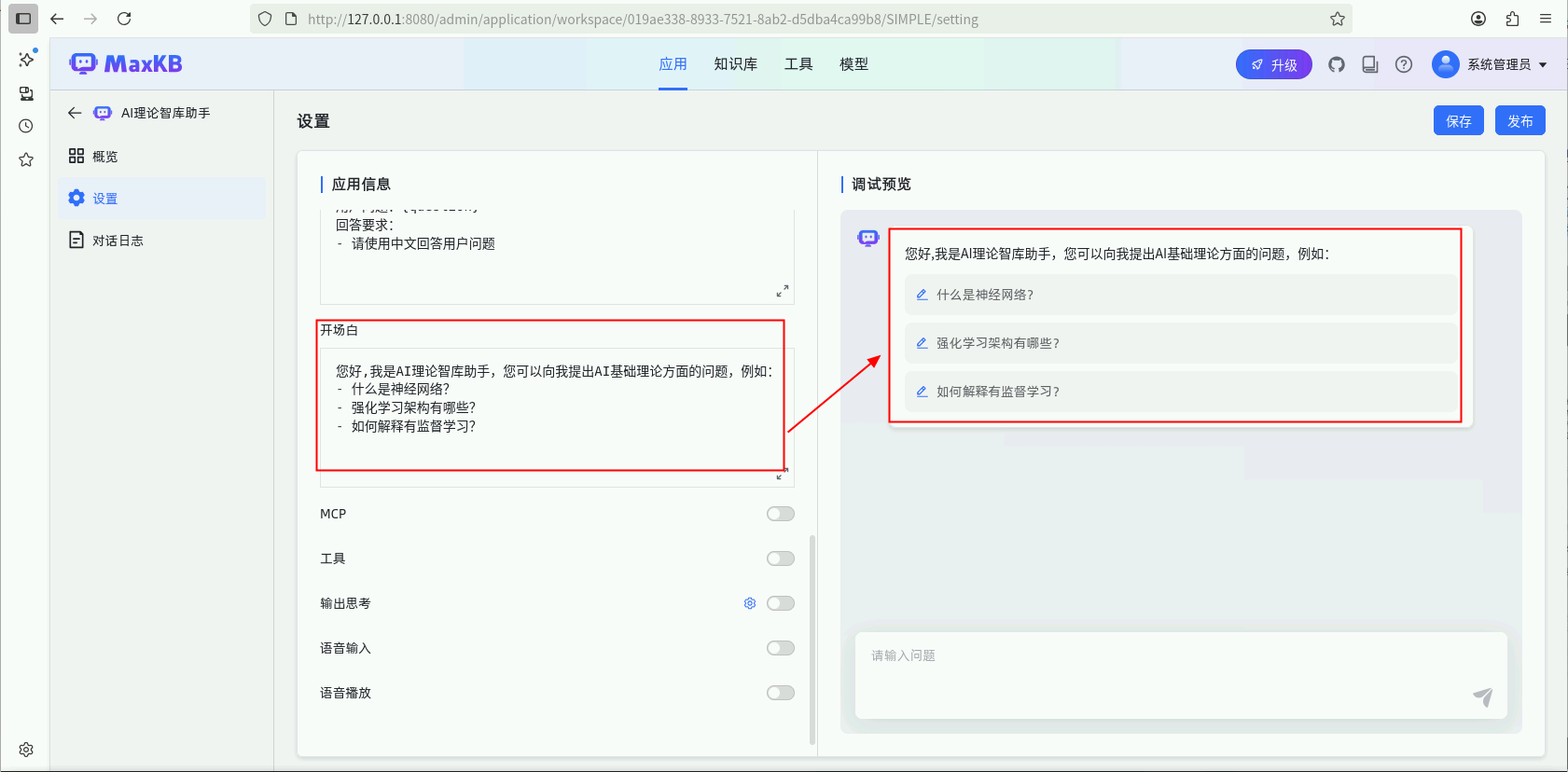Click back arrow beside AI理论智库助手
The height and width of the screenshot is (772, 1568).
coord(75,113)
